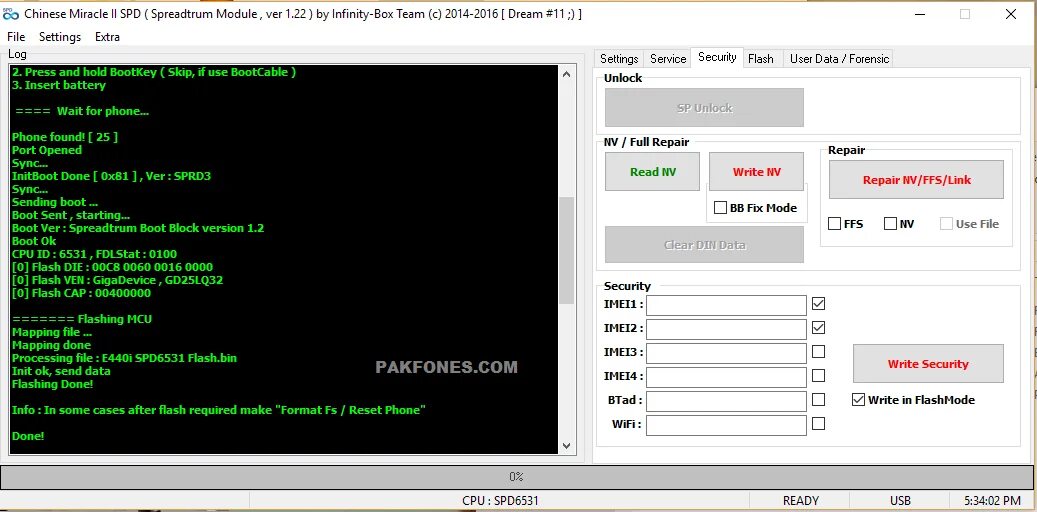Screen dimensions: 1037x512
Task: Check the IMEI4 checkbox
Action: tap(818, 376)
